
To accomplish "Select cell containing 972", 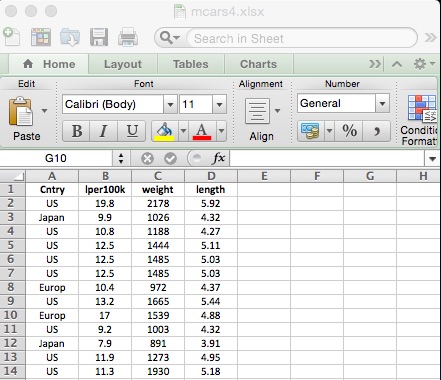I will 158,287.
